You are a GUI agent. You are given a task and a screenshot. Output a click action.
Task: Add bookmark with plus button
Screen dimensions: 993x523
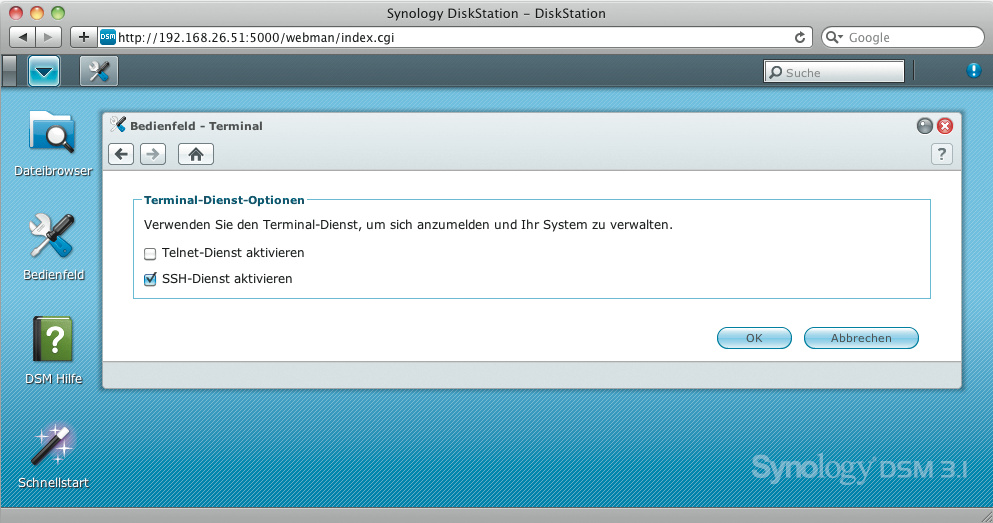point(83,37)
